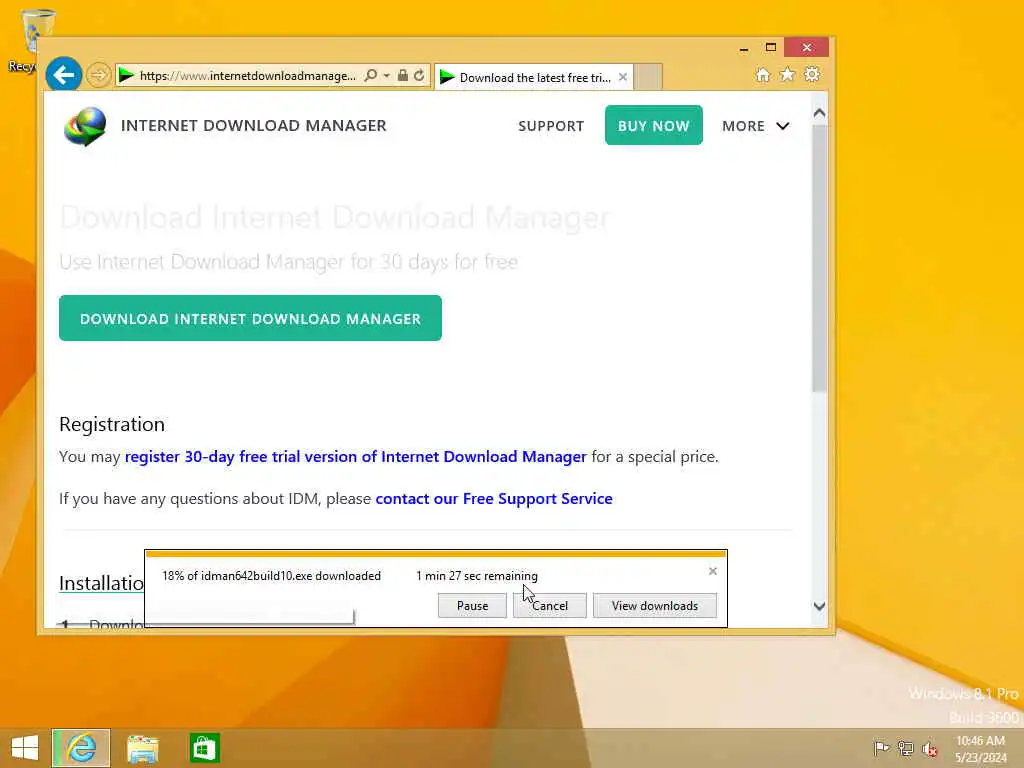The height and width of the screenshot is (768, 1024).
Task: Click the search magnifier in address bar
Action: (371, 75)
